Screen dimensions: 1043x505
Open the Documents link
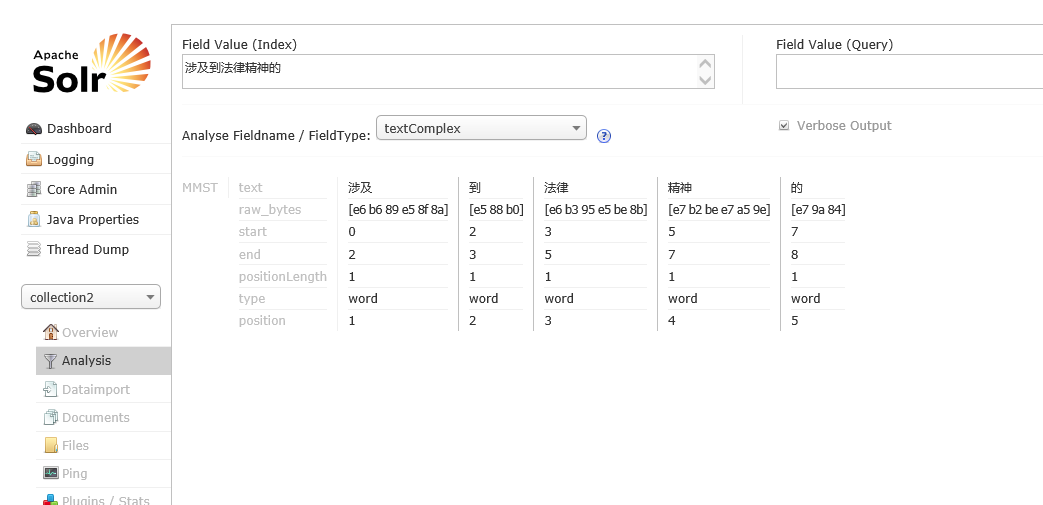click(96, 417)
